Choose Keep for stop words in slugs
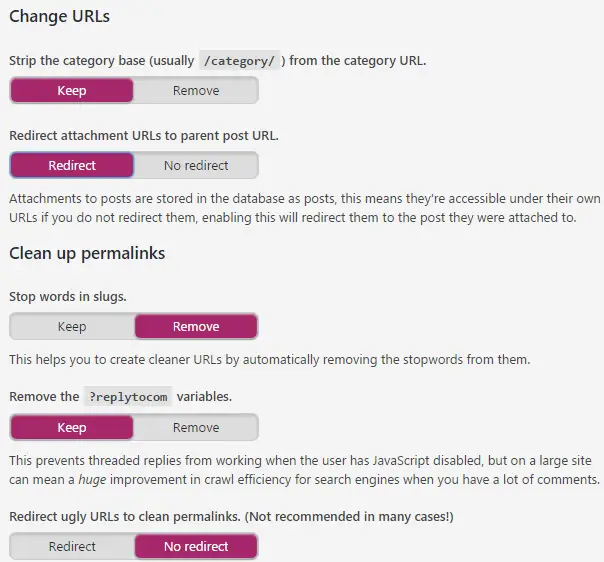Viewport: 604px width, 562px height. (72, 327)
